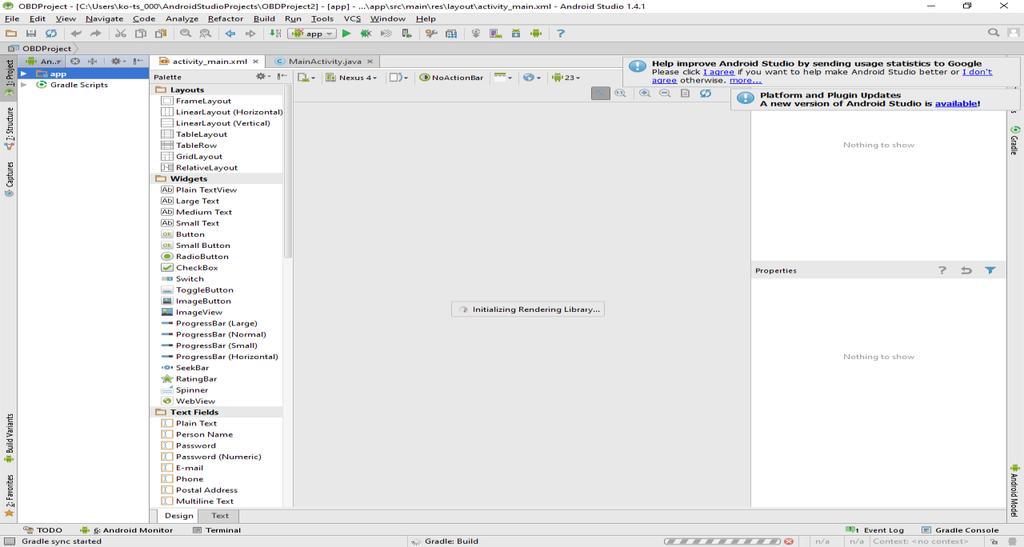Screen dimensions: 1024x547
Task: Open SDK Manager icon in toolbar
Action: (516, 33)
